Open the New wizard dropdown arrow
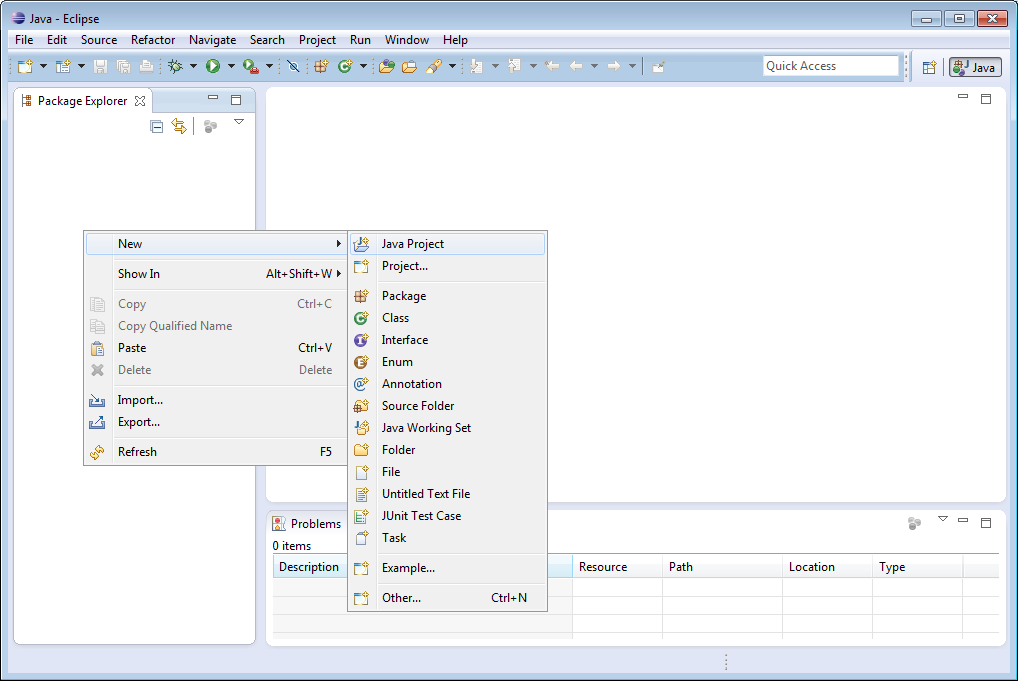 point(43,66)
